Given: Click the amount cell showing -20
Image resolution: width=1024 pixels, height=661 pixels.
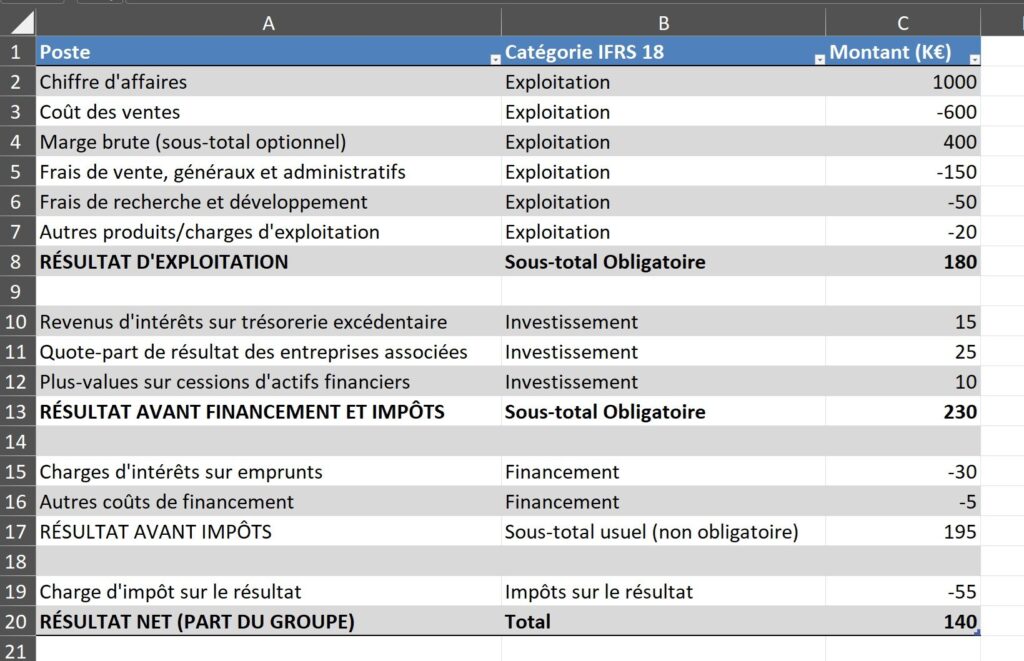Looking at the screenshot, I should tap(903, 232).
